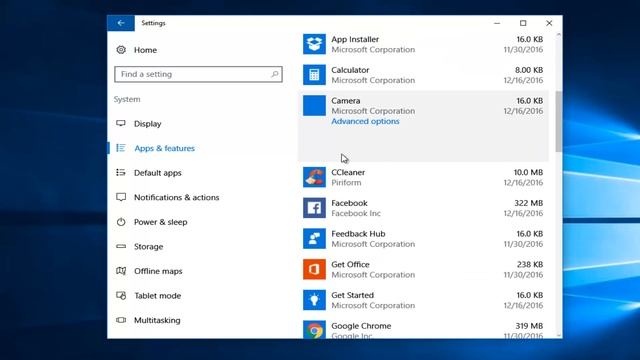Viewport: 640px width, 360px height.
Task: Open Tablet mode settings
Action: tap(158, 296)
